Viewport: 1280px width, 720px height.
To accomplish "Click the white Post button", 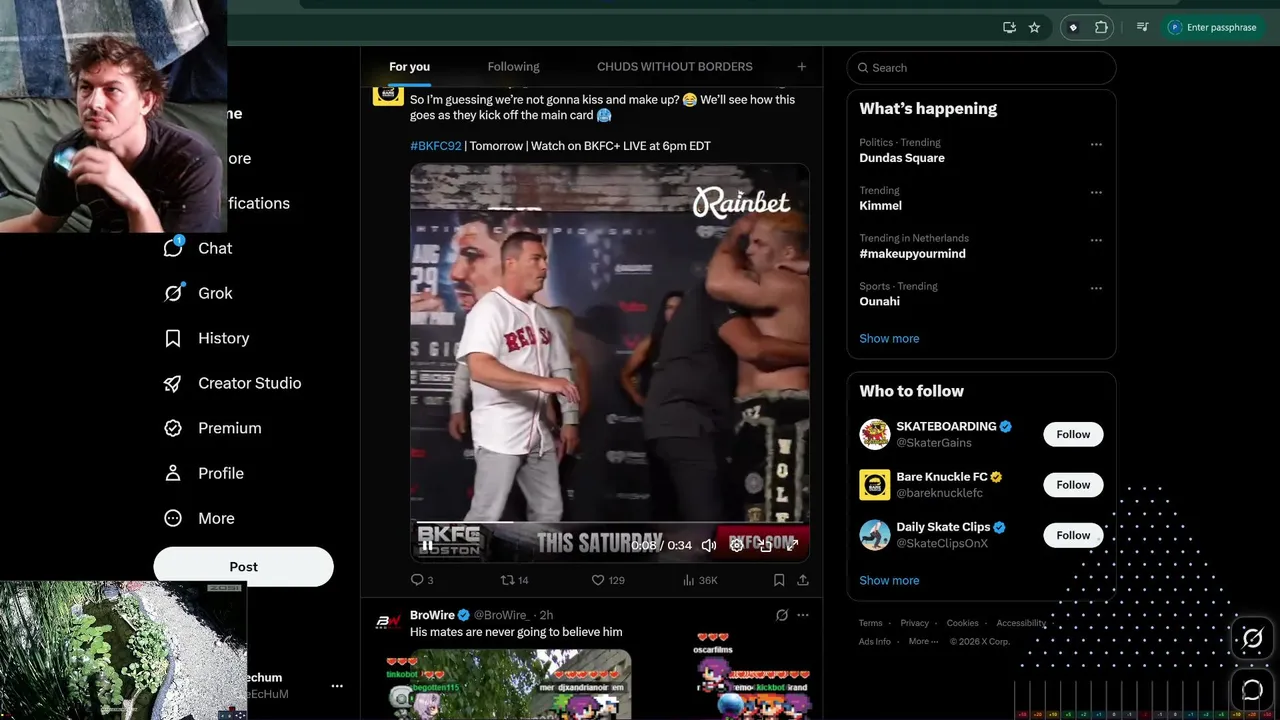I will coord(243,566).
